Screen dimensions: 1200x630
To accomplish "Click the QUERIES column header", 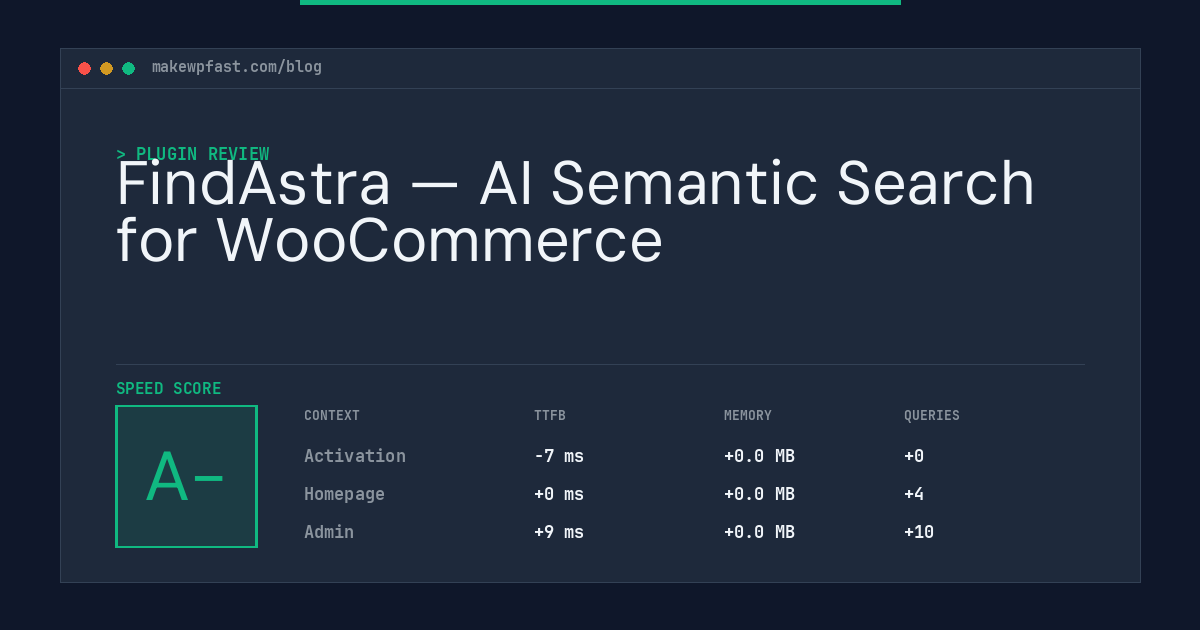I will (932, 416).
